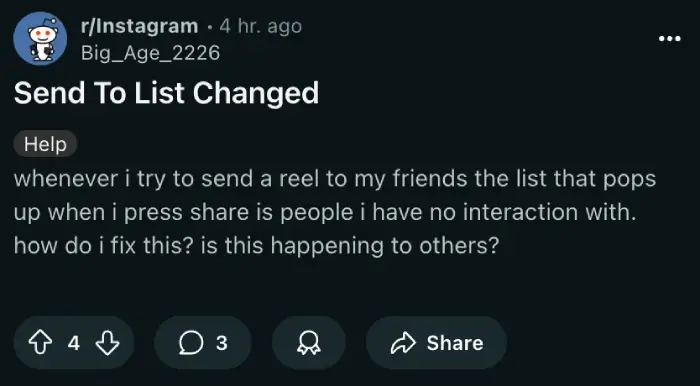Image resolution: width=700 pixels, height=386 pixels.
Task: Click the share arrow icon
Action: click(x=403, y=343)
